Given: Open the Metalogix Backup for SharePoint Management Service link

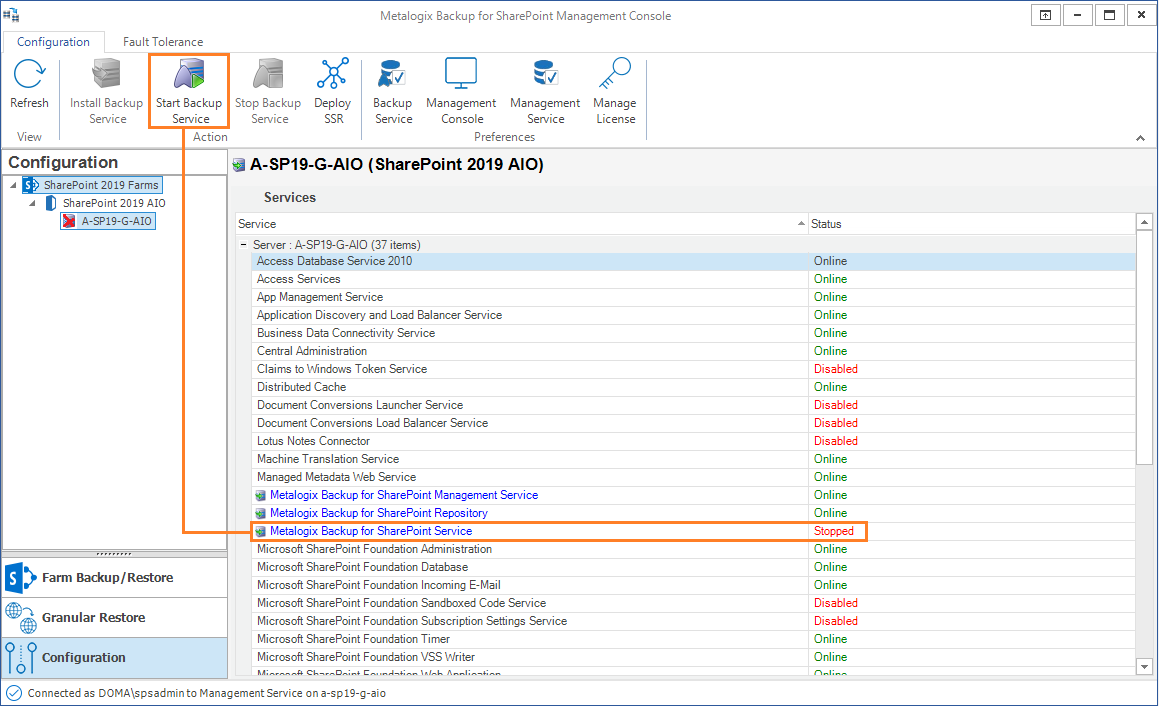Looking at the screenshot, I should point(404,495).
